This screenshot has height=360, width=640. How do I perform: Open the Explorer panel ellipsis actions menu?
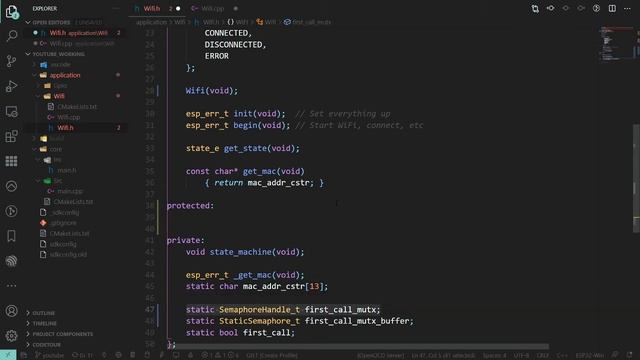pos(116,9)
